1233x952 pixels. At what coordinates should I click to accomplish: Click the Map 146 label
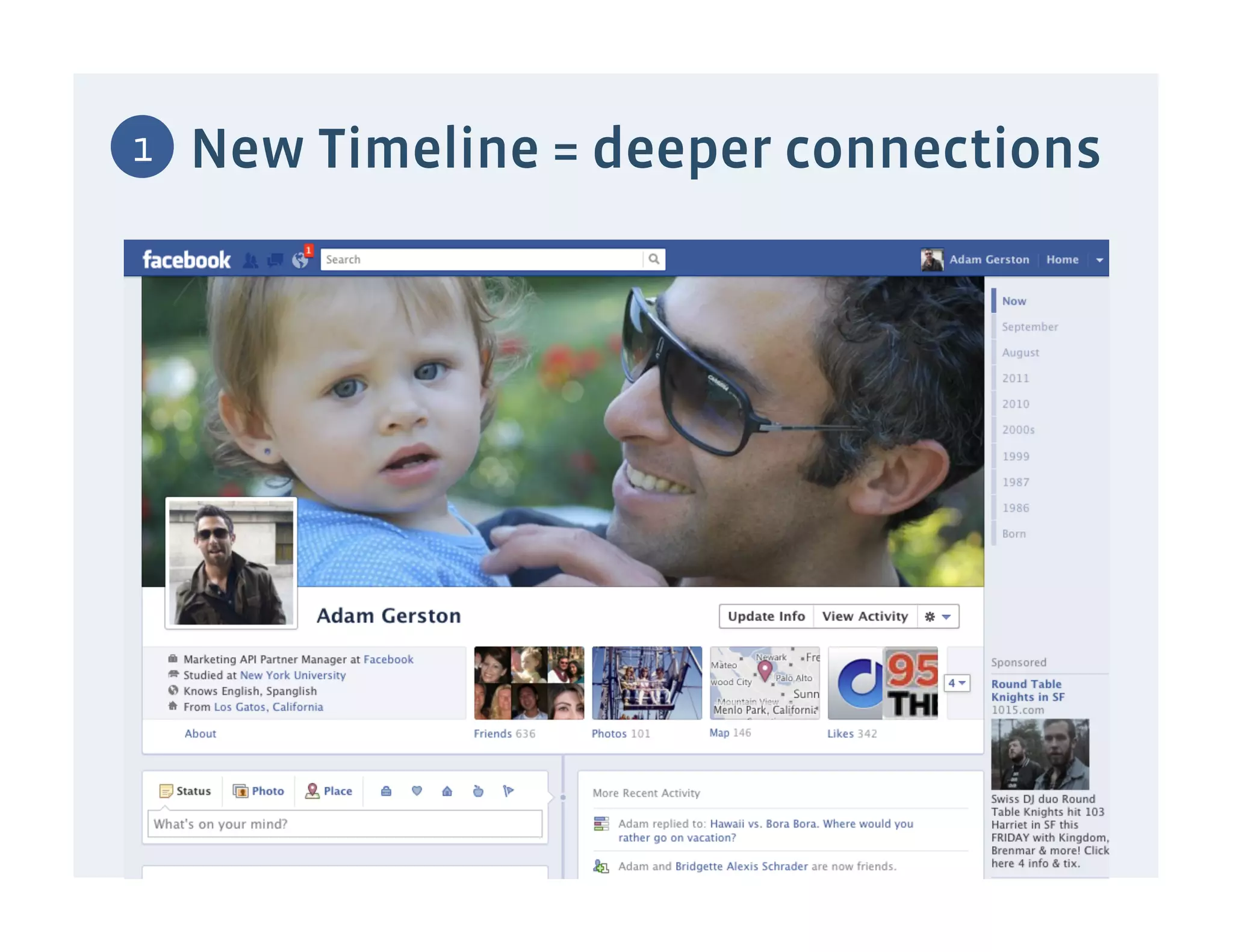(x=730, y=733)
